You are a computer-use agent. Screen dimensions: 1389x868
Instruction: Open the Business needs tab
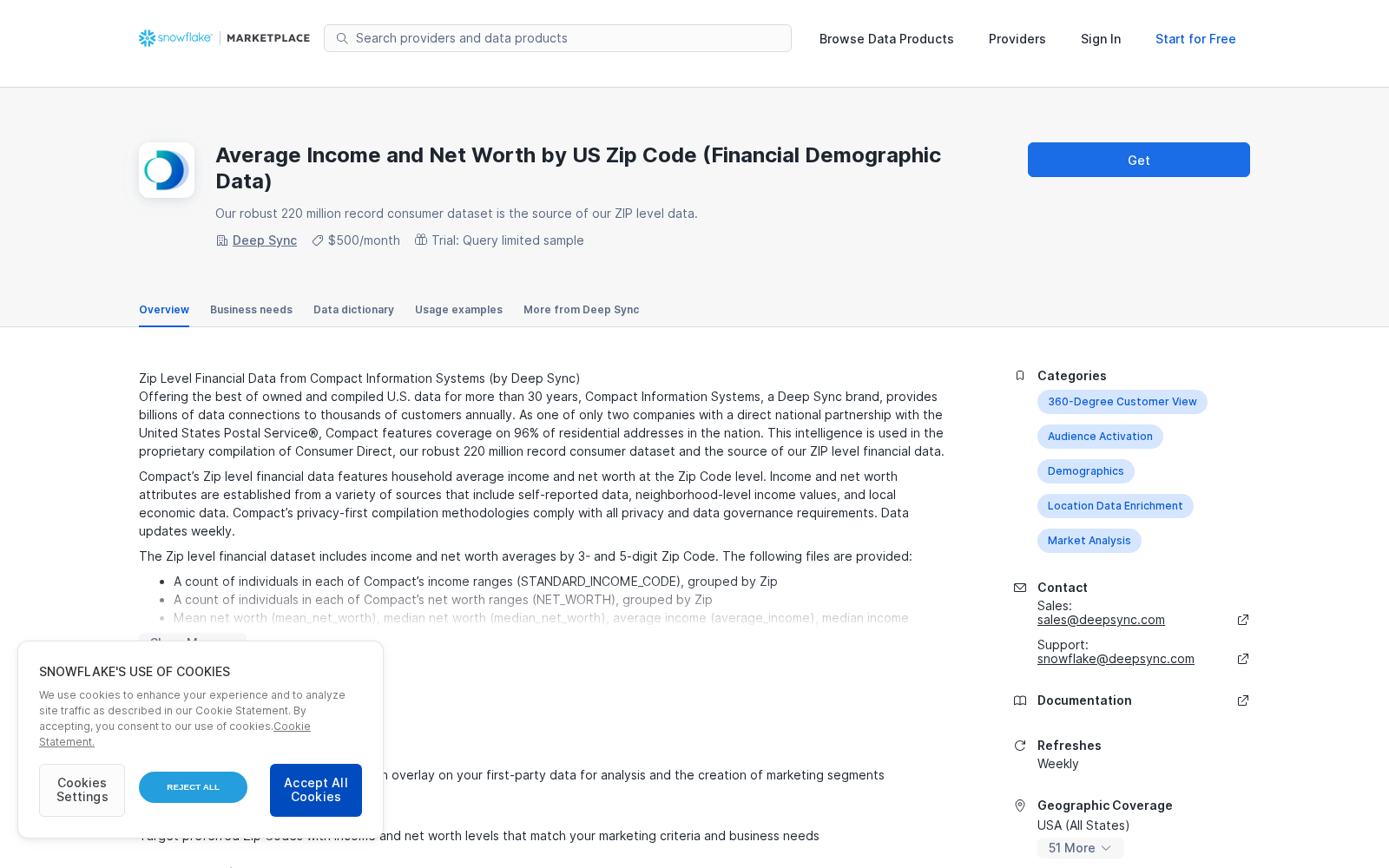tap(251, 310)
